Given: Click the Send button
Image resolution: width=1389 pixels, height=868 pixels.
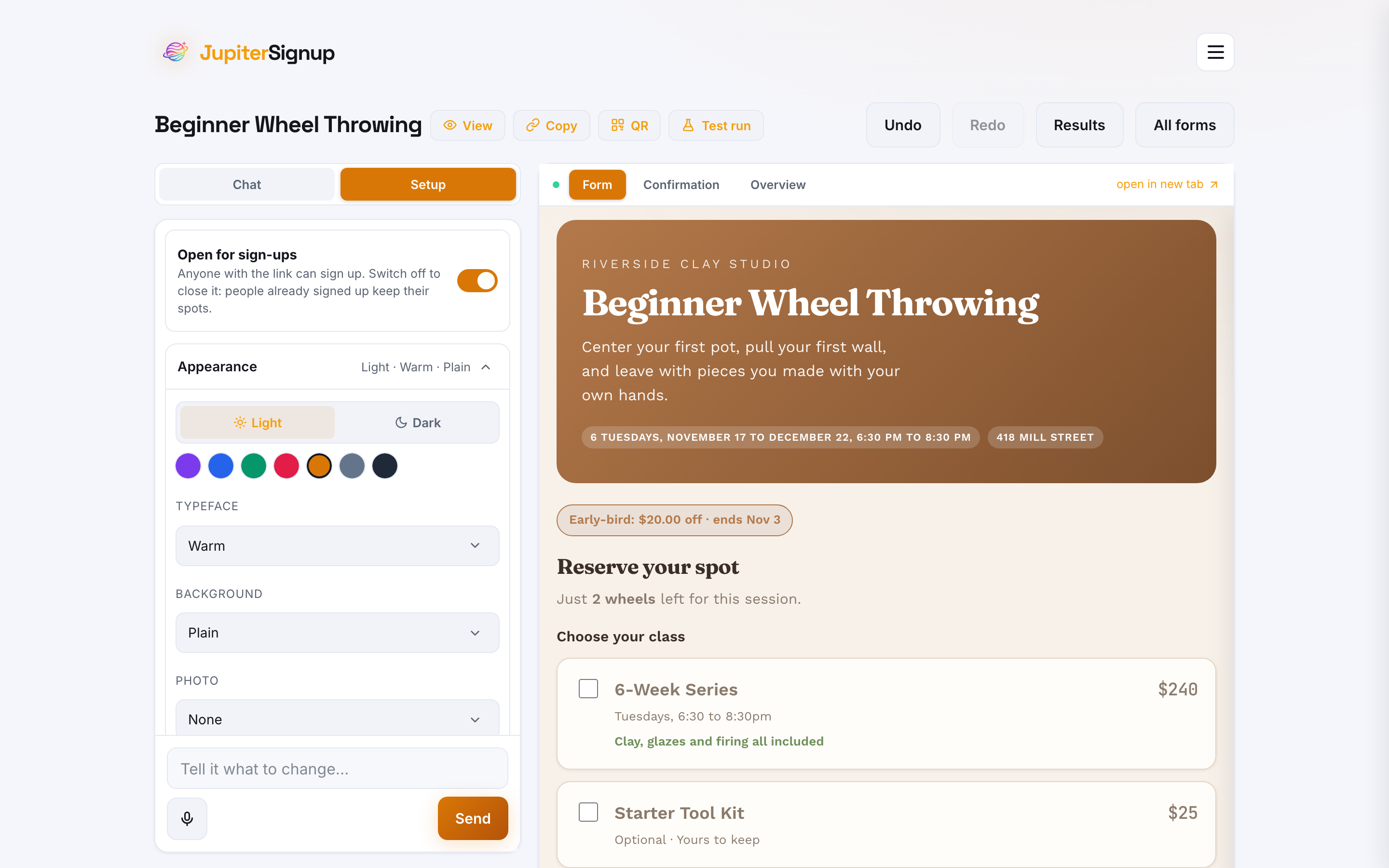Looking at the screenshot, I should coord(473,818).
